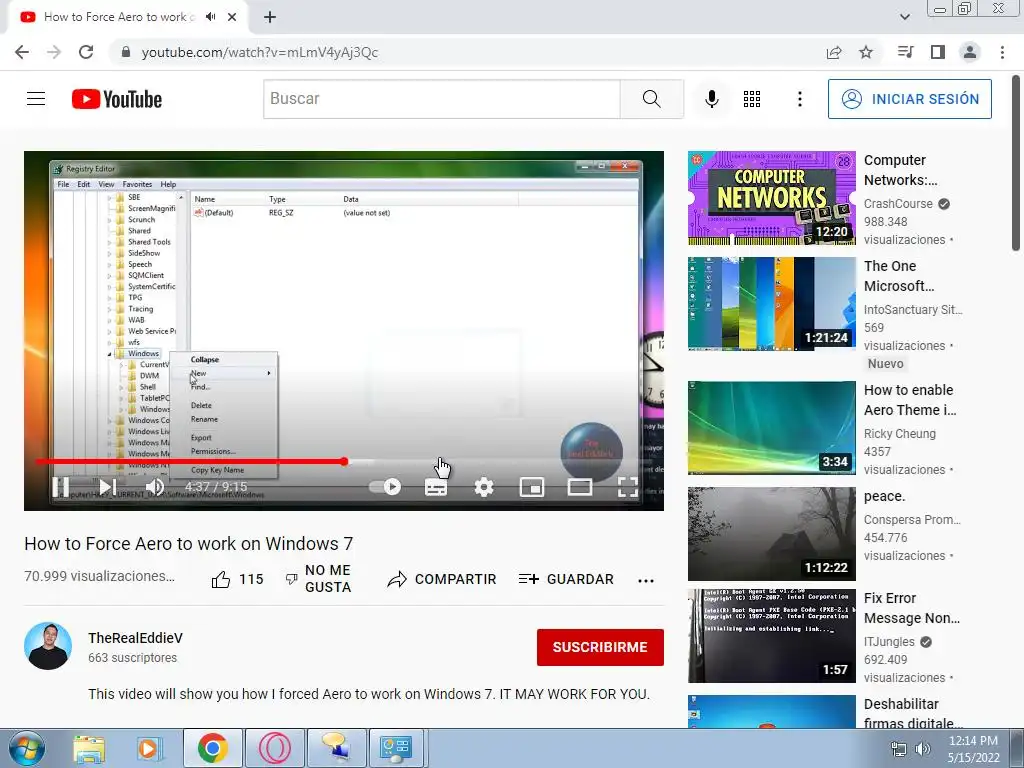Switch to theater mode view

(580, 487)
